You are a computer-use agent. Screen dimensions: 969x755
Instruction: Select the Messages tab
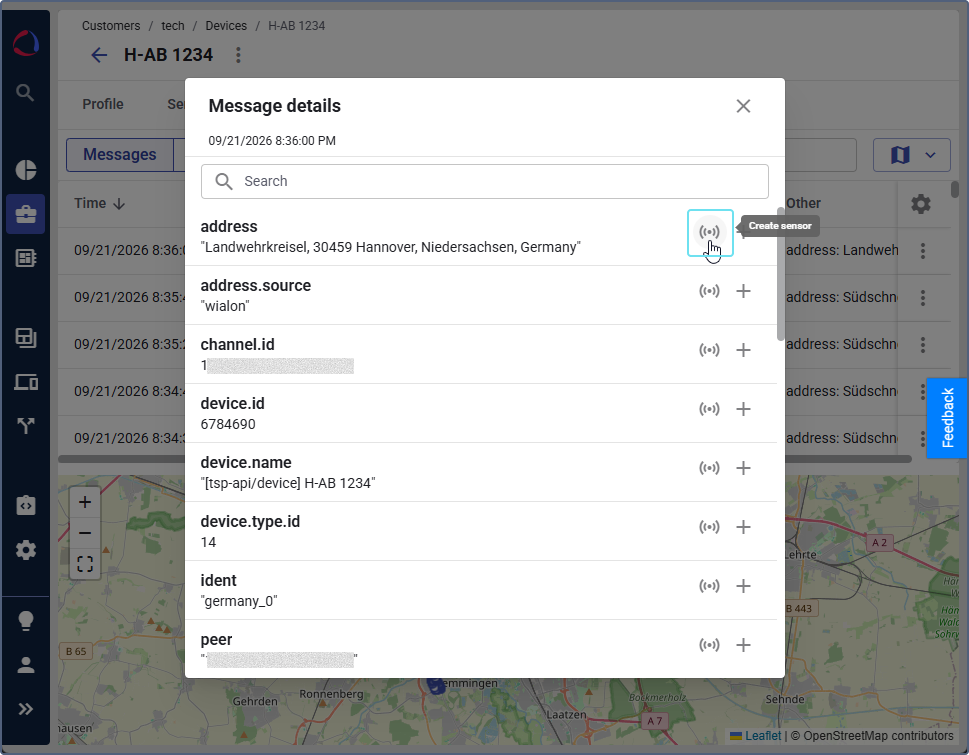coord(120,154)
